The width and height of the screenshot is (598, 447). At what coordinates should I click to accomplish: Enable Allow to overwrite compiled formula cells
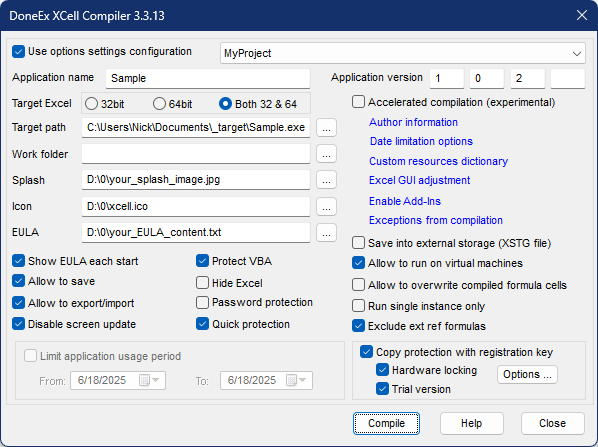pyautogui.click(x=358, y=285)
